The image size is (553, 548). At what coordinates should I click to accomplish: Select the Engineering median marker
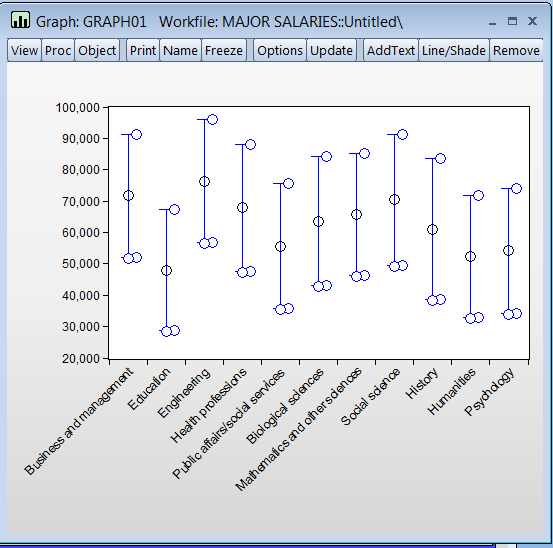click(x=204, y=182)
